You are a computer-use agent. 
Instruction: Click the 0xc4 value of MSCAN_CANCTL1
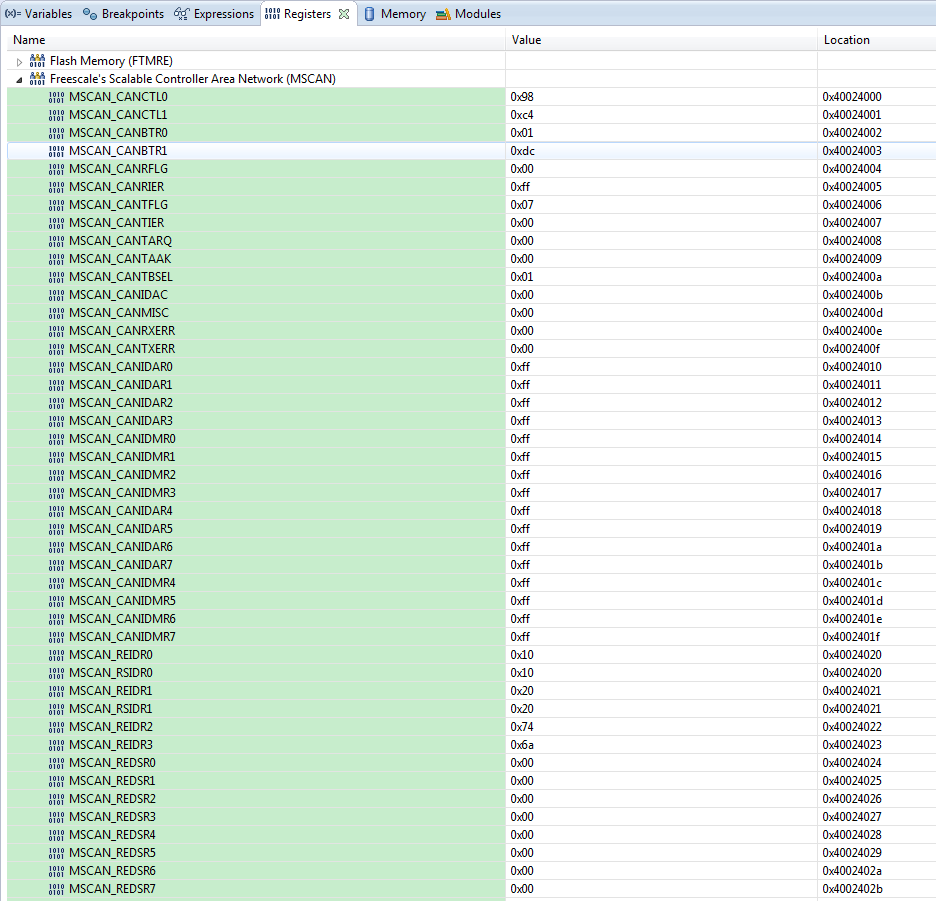(x=522, y=115)
